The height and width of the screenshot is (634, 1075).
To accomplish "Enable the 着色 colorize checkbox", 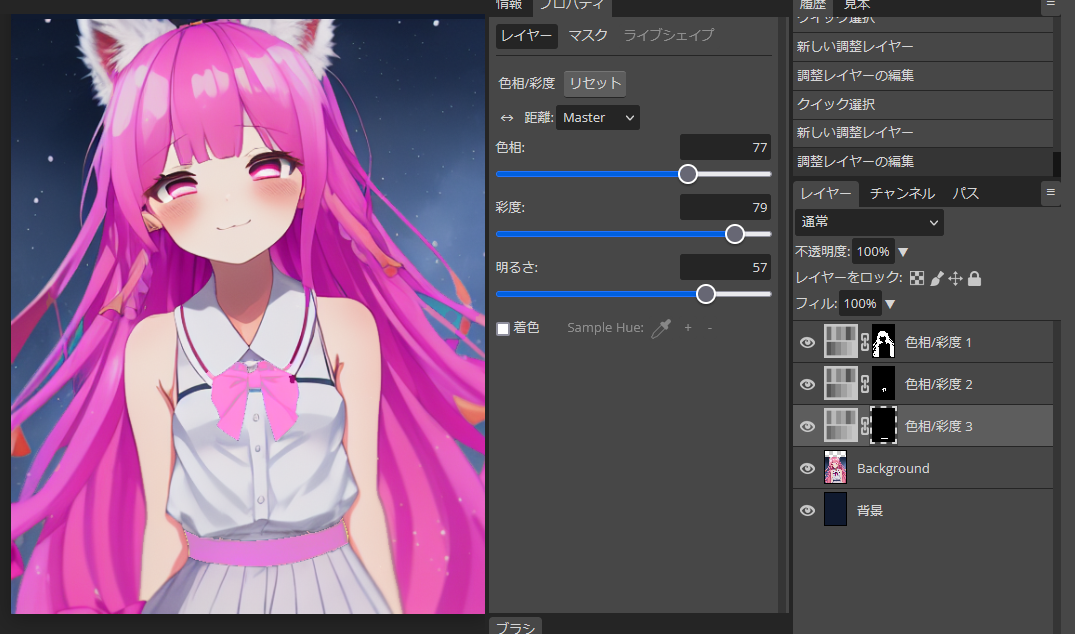I will click(x=501, y=328).
